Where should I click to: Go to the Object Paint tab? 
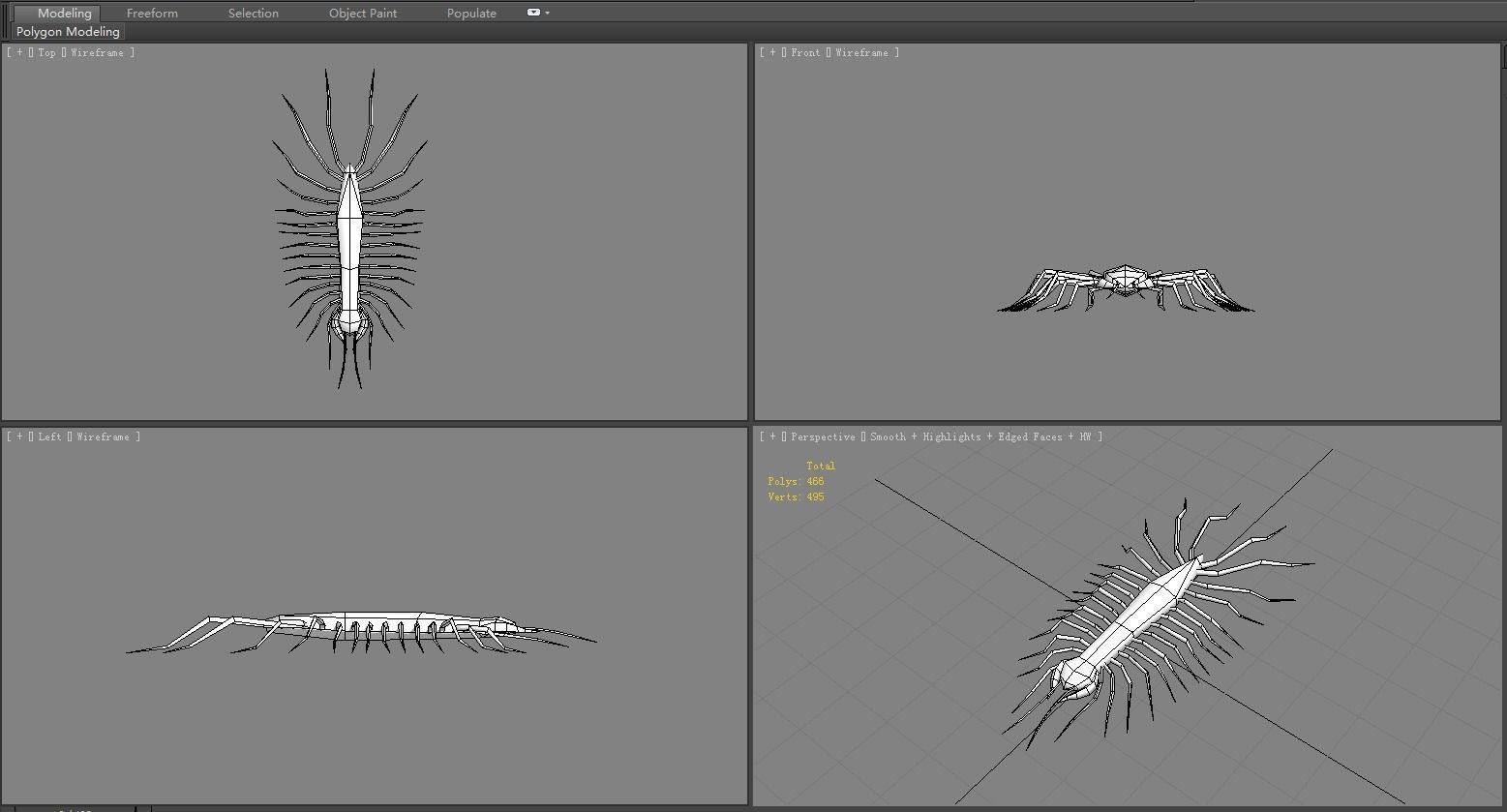point(363,13)
